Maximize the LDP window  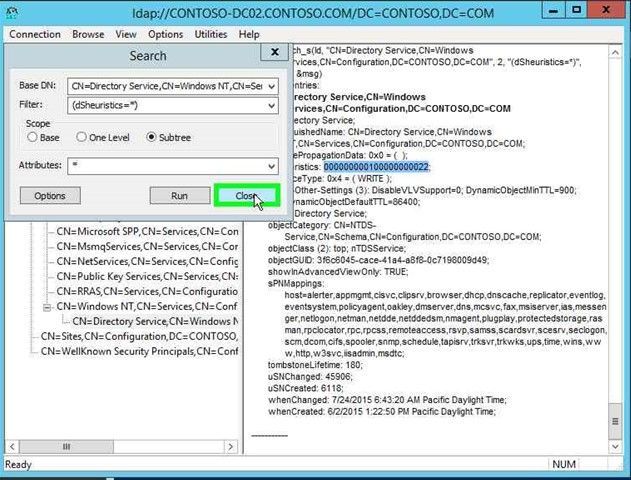(x=576, y=10)
